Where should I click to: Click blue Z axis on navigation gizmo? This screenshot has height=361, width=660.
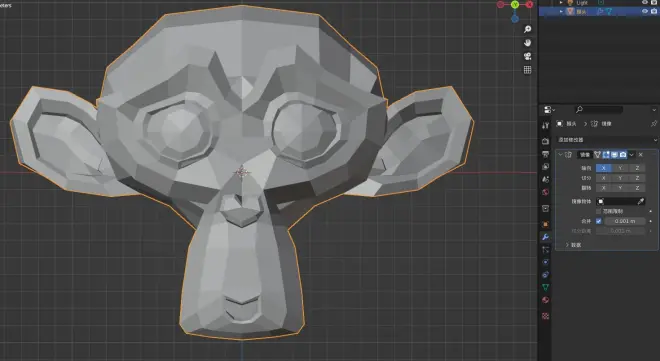tap(515, 19)
